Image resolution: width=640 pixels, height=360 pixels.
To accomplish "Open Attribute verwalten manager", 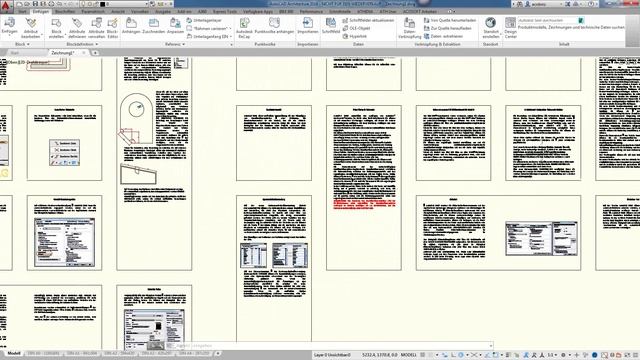I will [x=96, y=28].
